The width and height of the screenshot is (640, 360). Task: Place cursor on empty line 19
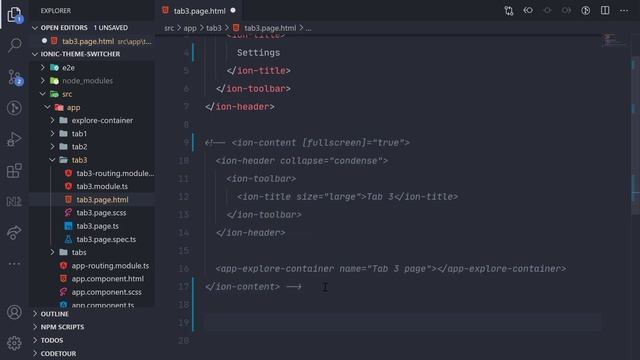coord(402,322)
